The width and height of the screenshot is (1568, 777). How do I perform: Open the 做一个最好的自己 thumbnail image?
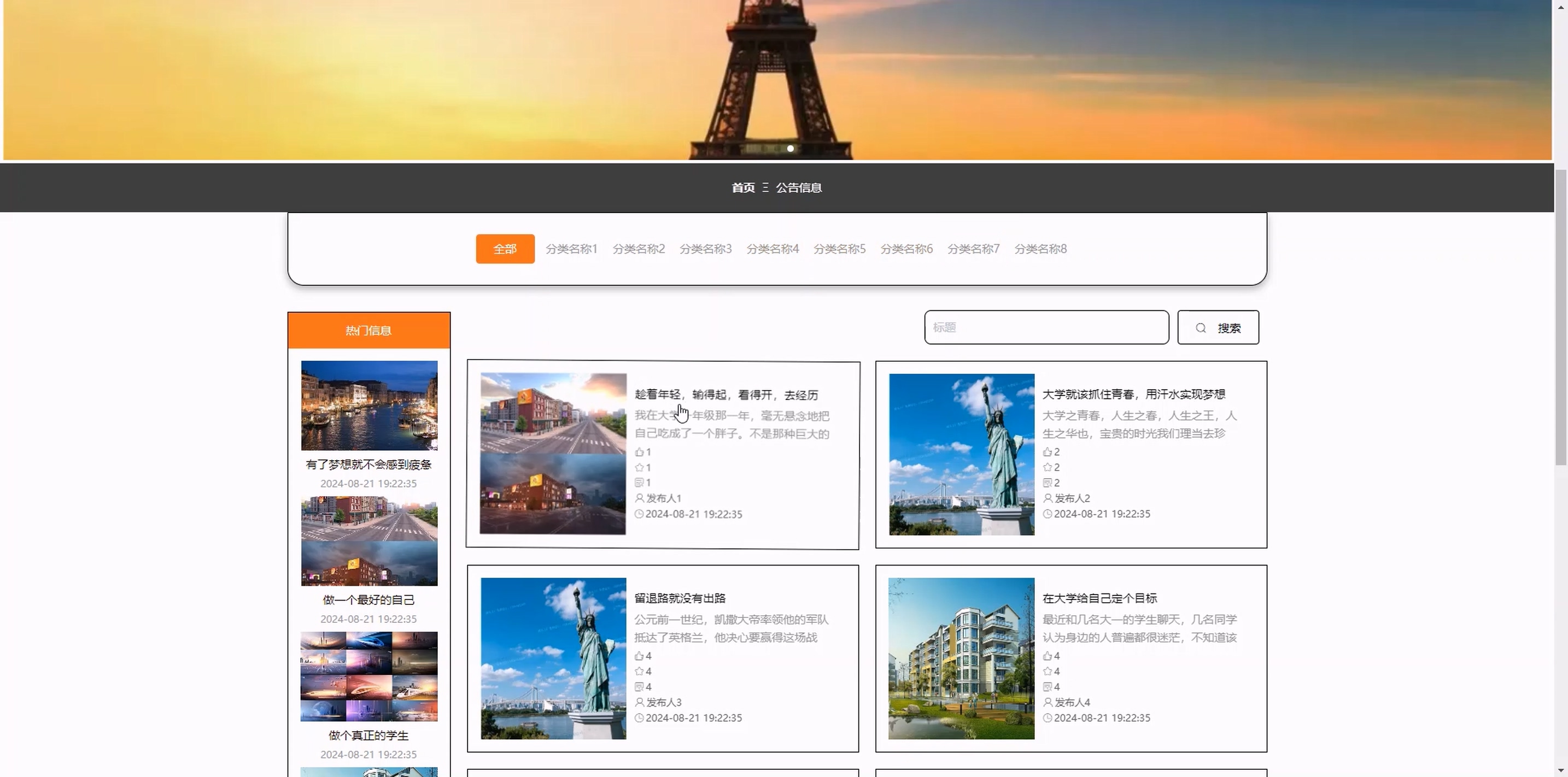tap(369, 541)
